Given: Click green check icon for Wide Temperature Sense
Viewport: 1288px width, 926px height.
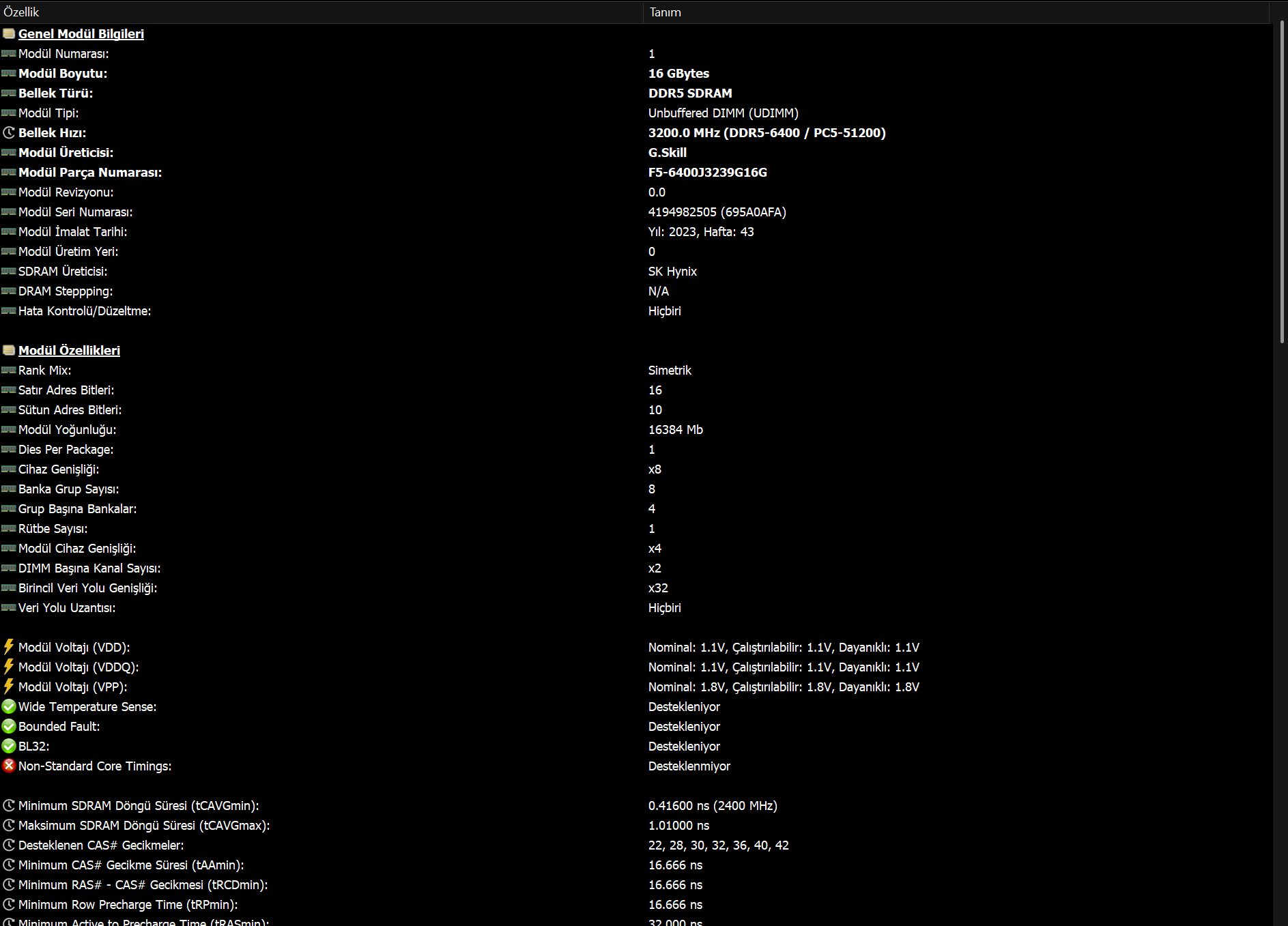Looking at the screenshot, I should pyautogui.click(x=9, y=706).
